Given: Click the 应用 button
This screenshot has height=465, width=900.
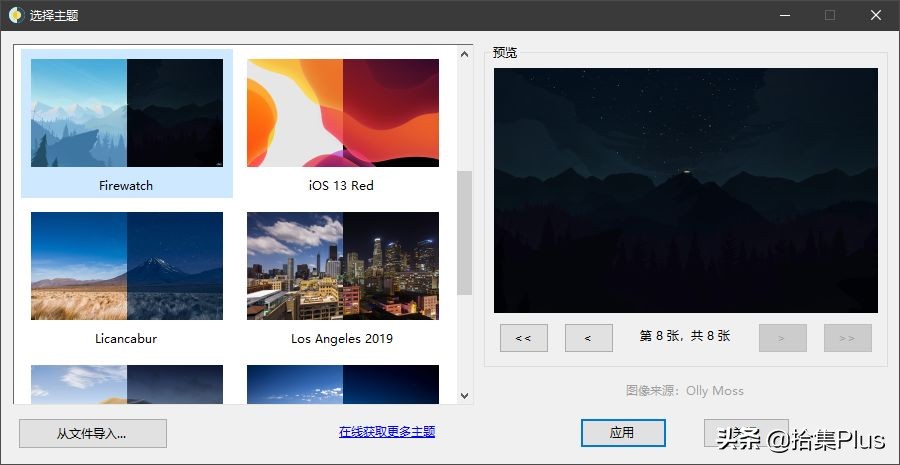Looking at the screenshot, I should pos(623,433).
